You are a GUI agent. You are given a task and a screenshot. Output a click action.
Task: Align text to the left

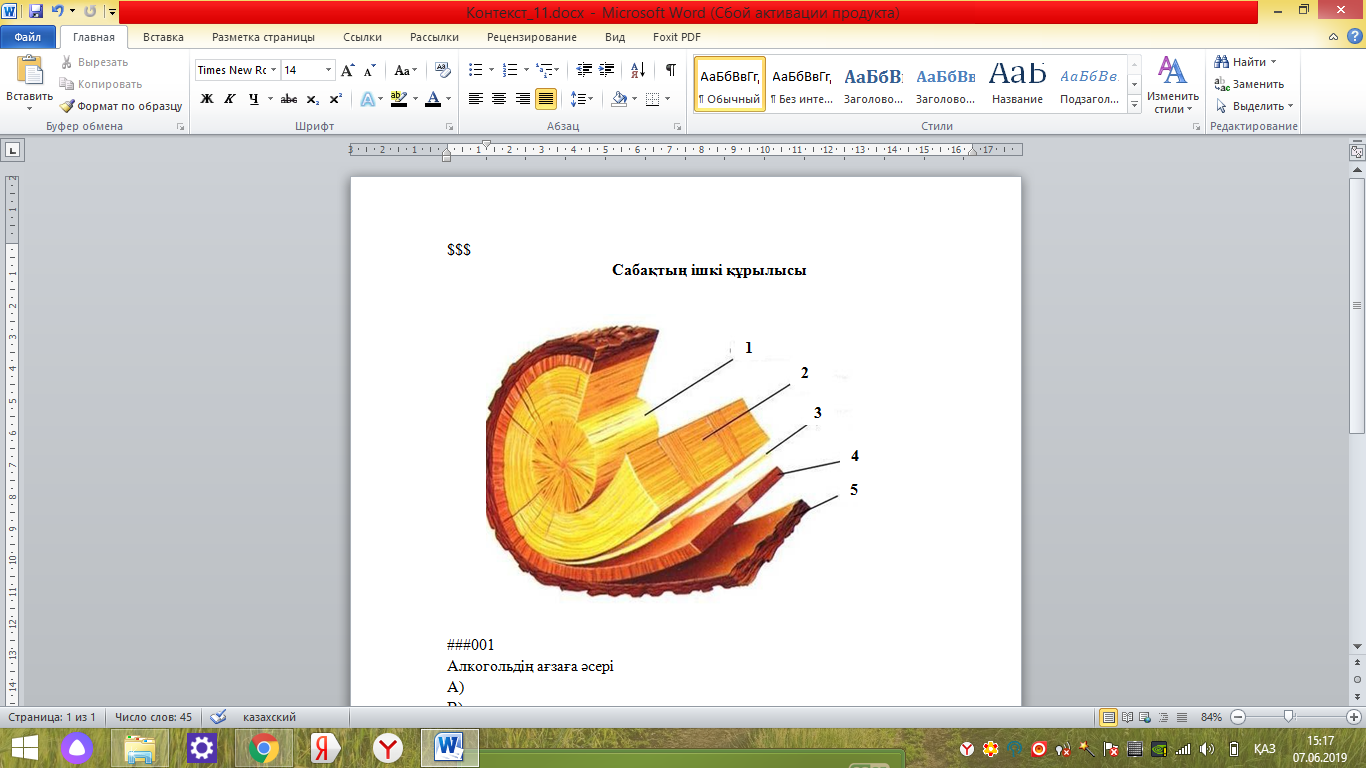(x=476, y=99)
